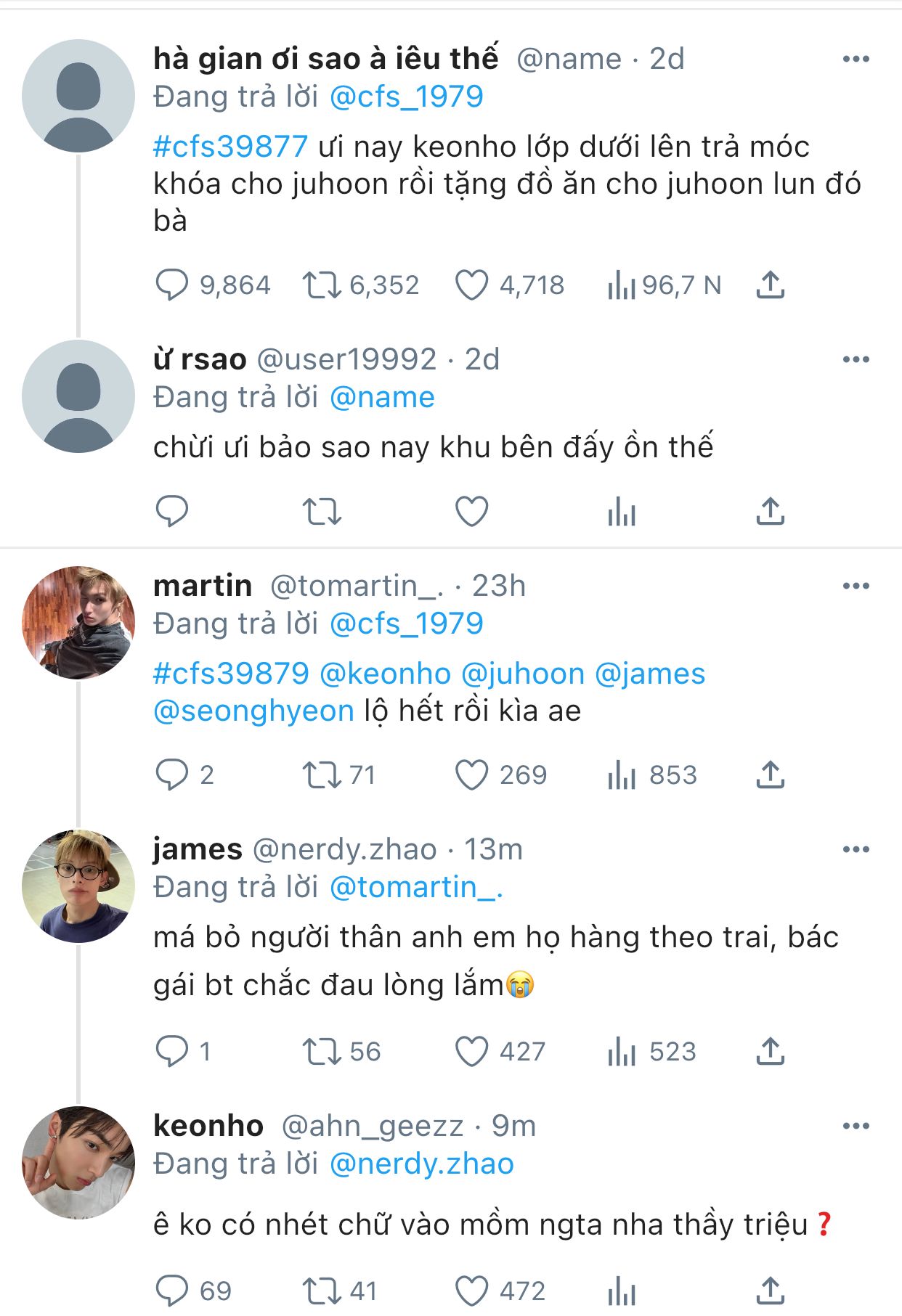The image size is (902, 1316).
Task: Open the #cfs39879 hashtag
Action: 231,674
